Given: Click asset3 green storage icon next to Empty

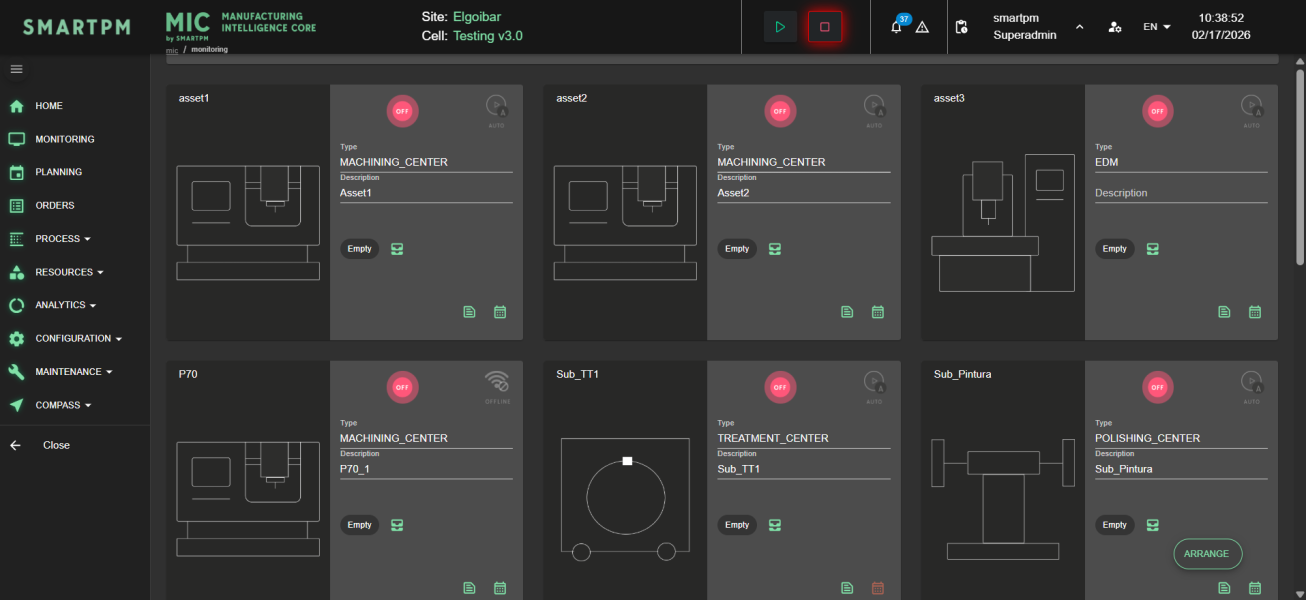Looking at the screenshot, I should 1152,249.
